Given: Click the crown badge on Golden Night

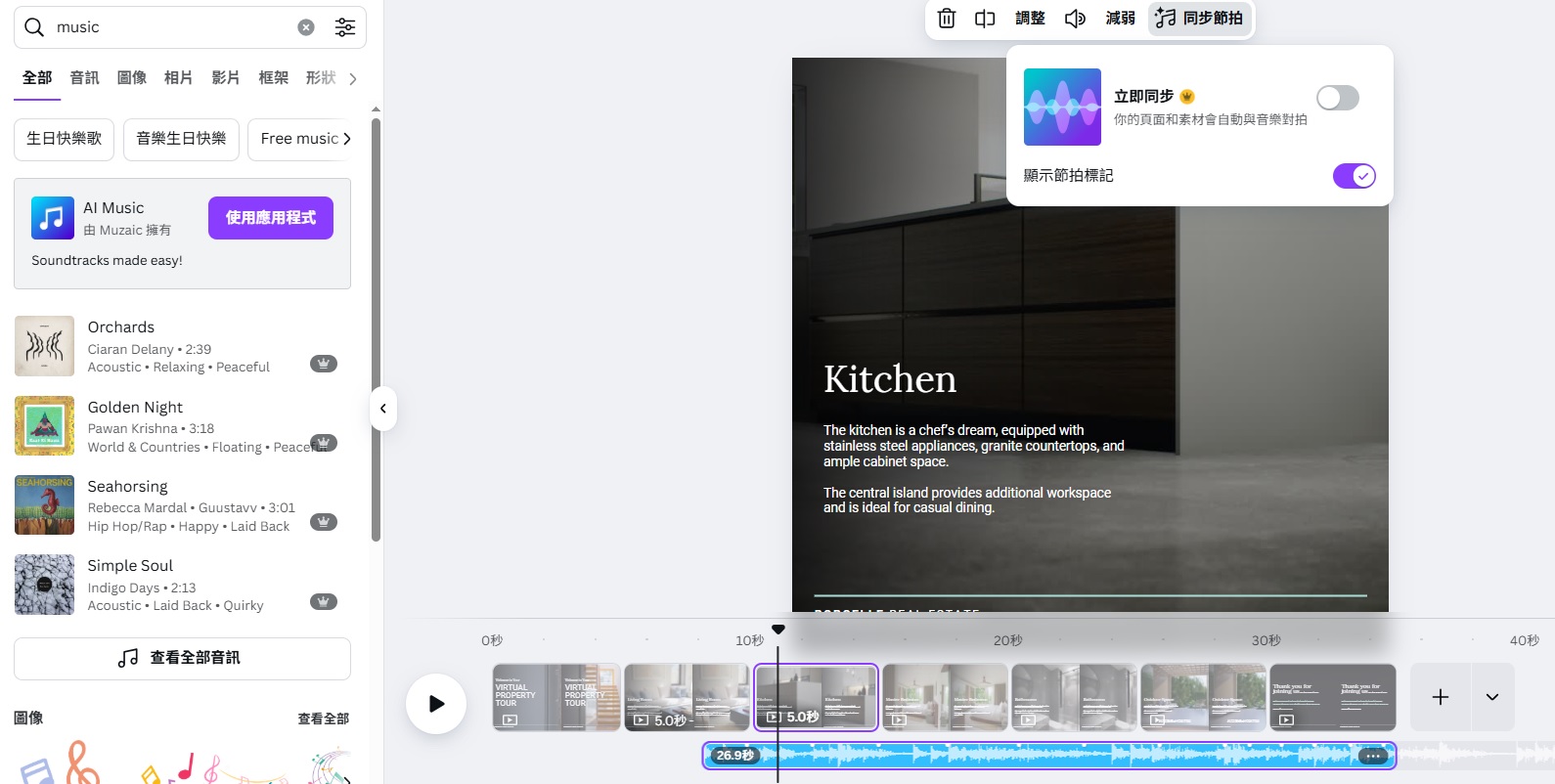Looking at the screenshot, I should tap(324, 443).
